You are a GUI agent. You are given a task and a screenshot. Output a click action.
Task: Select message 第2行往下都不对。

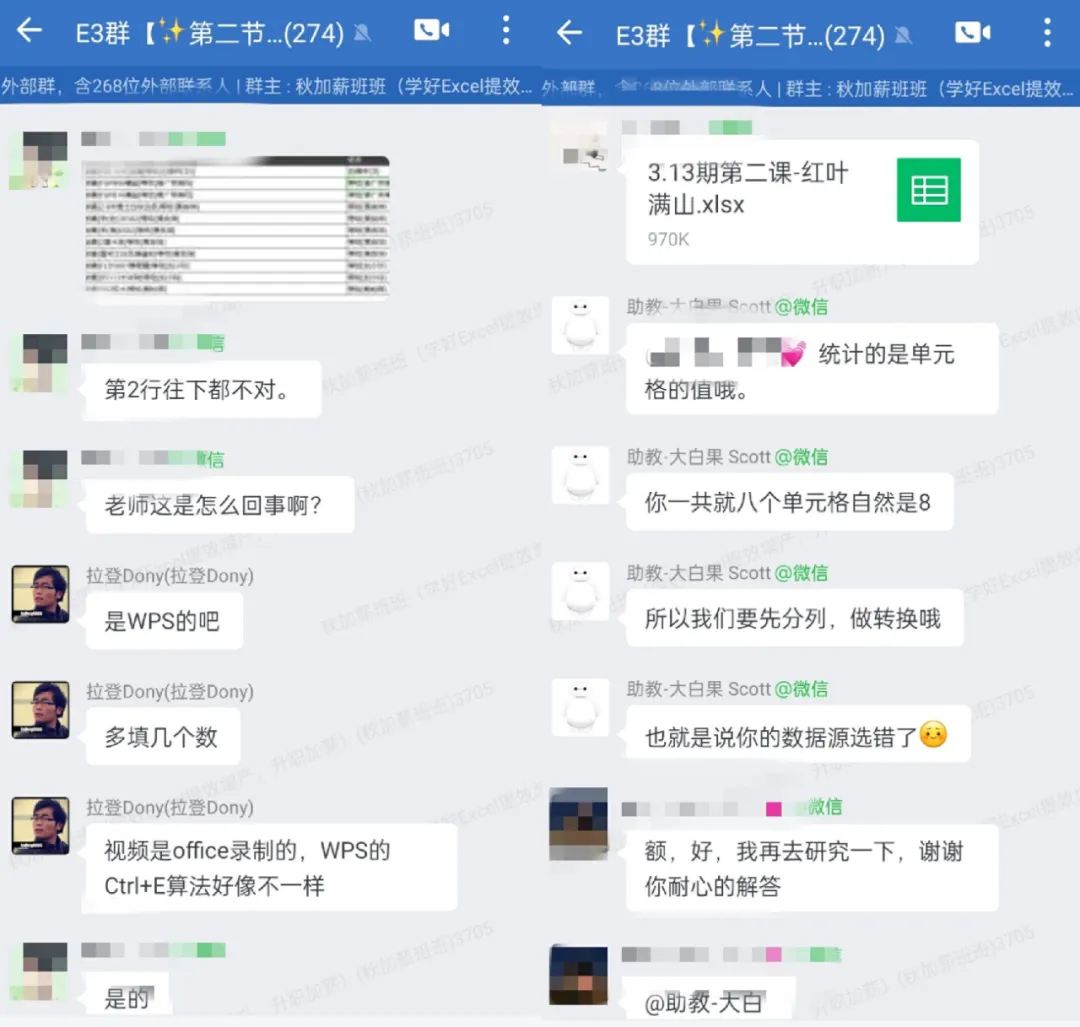(x=202, y=389)
